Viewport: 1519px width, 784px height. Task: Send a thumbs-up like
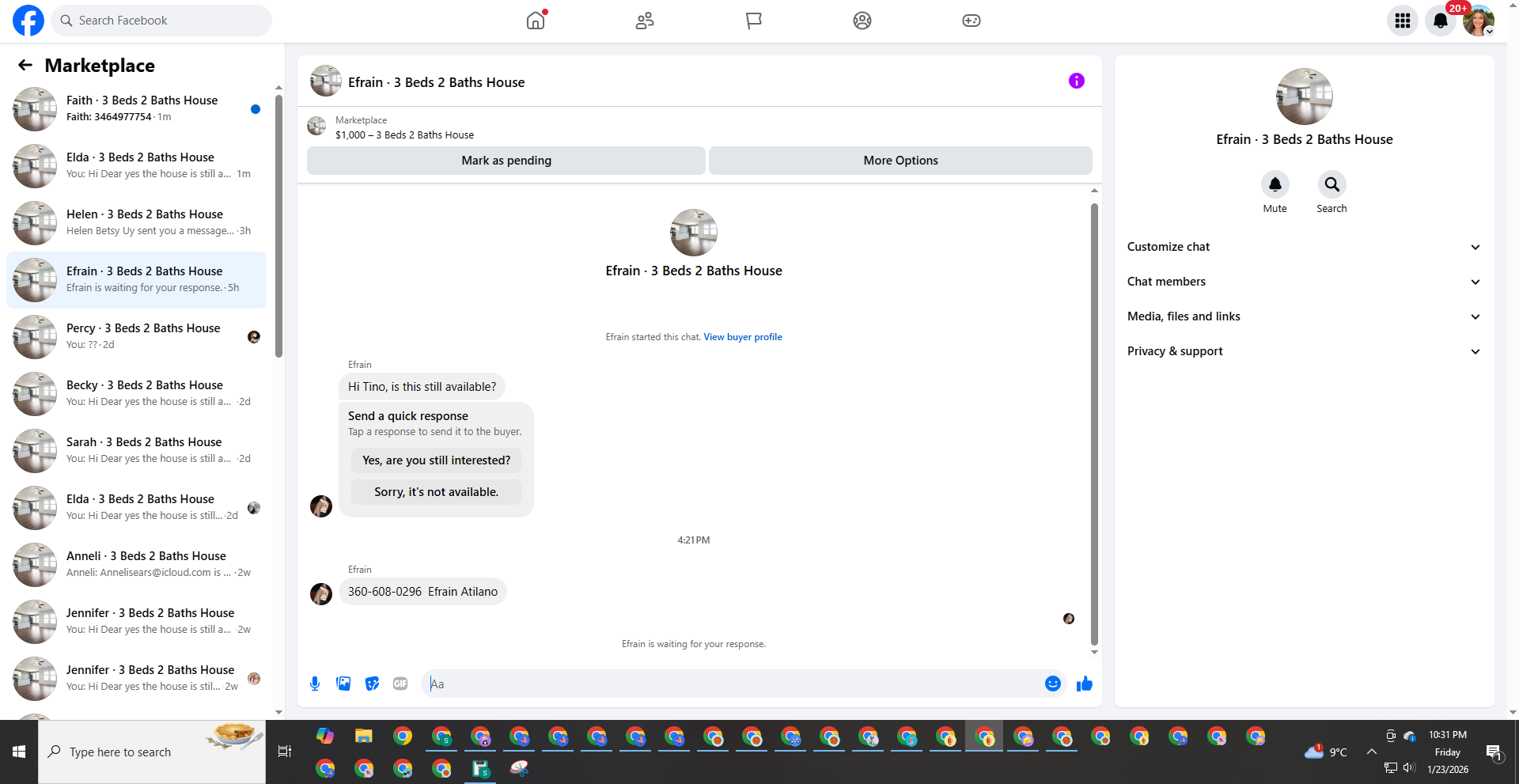tap(1084, 684)
